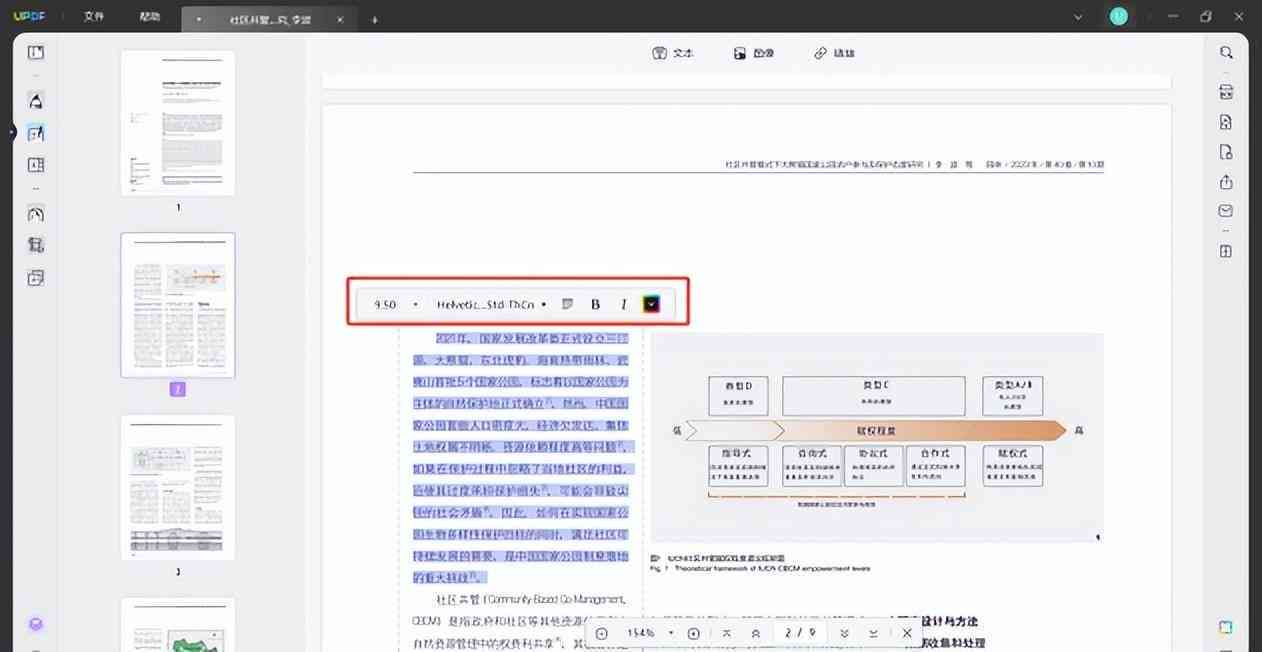Switch to the open document tab
This screenshot has height=652, width=1262.
coord(270,19)
